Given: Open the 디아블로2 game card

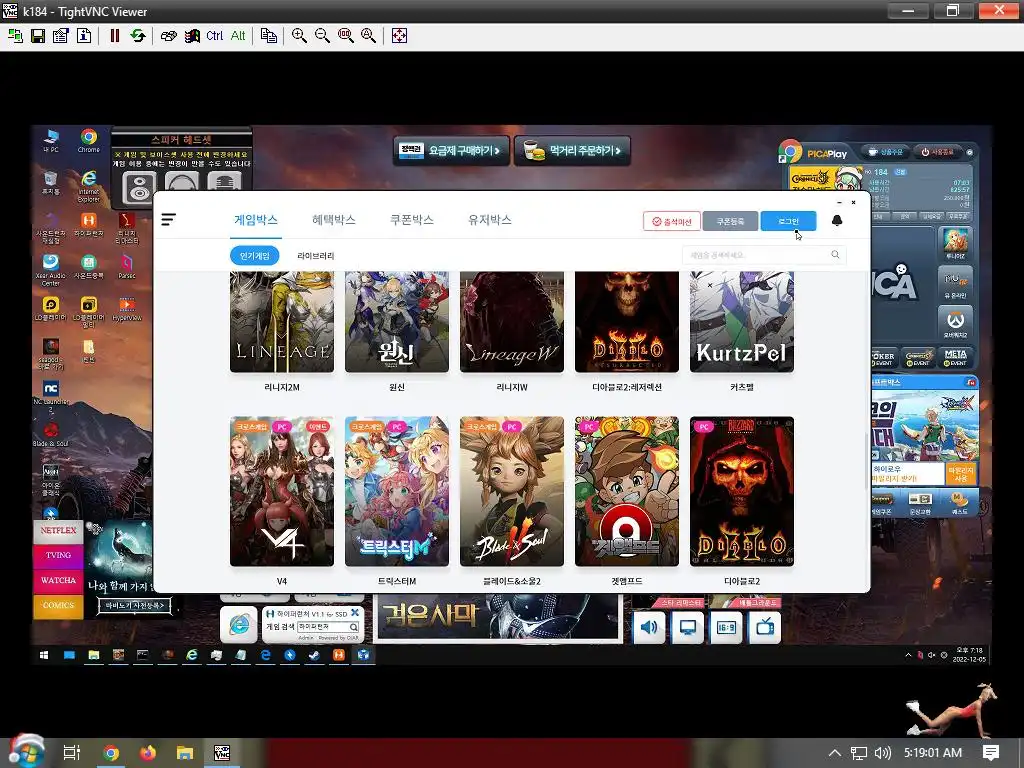Looking at the screenshot, I should 742,491.
